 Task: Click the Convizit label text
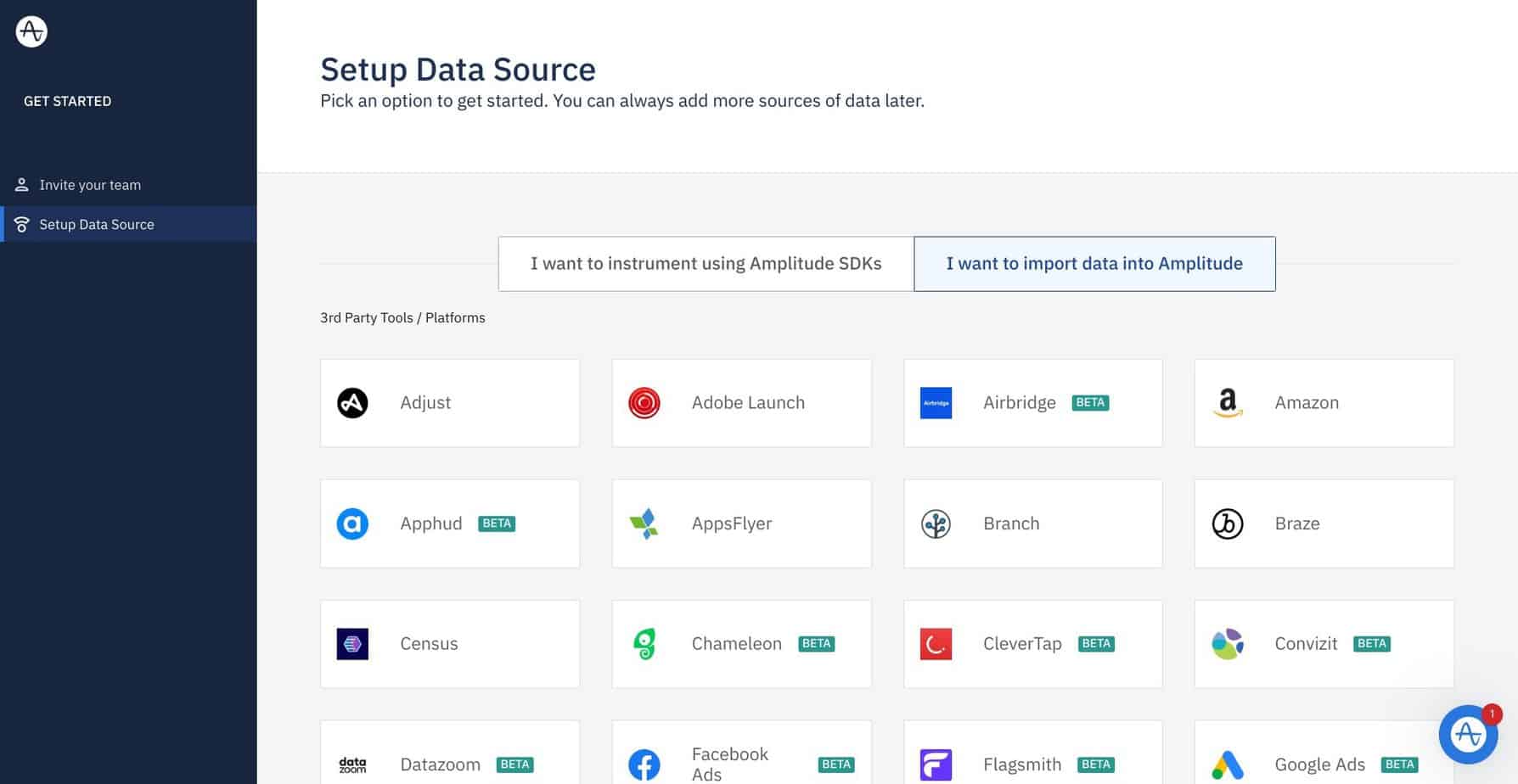[x=1306, y=644]
